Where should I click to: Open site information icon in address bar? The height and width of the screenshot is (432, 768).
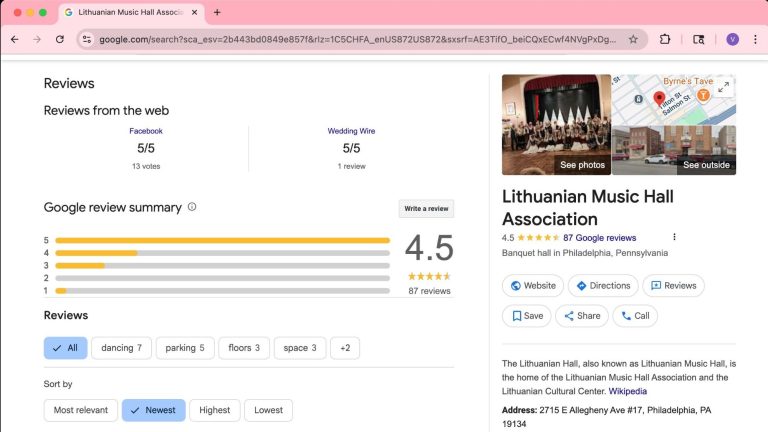point(87,40)
